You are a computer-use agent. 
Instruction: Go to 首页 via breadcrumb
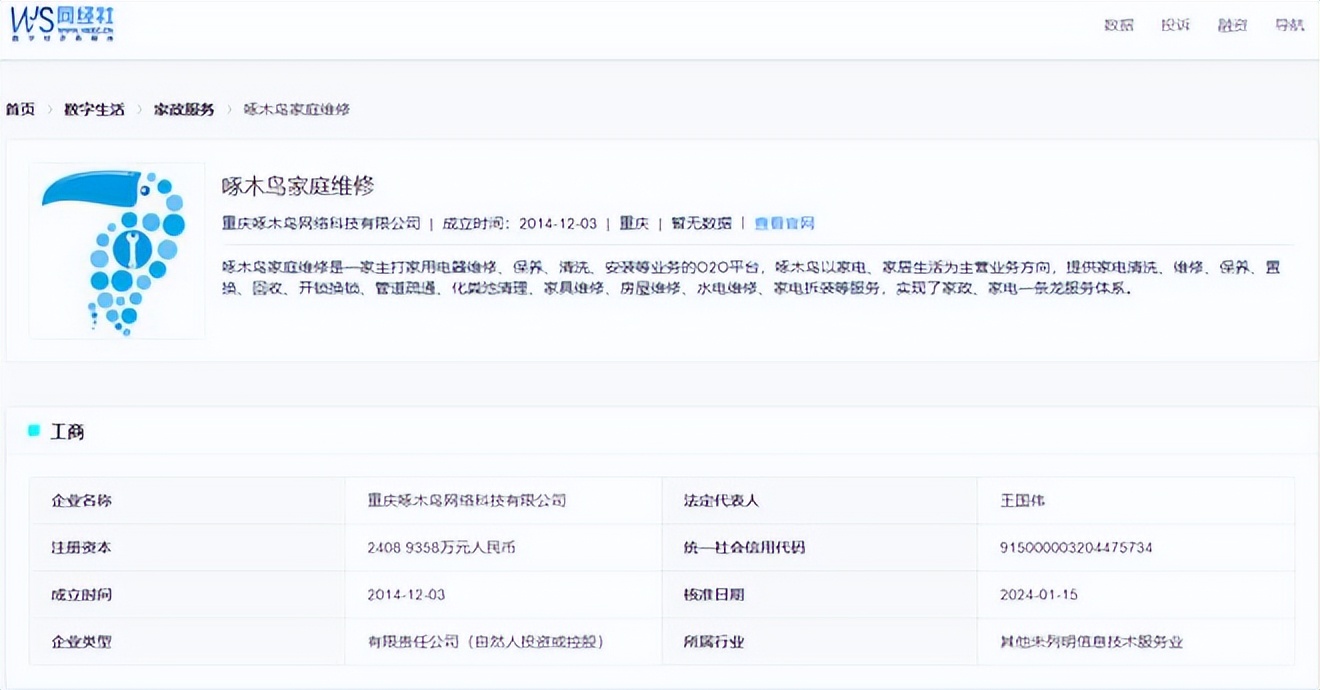pyautogui.click(x=20, y=109)
